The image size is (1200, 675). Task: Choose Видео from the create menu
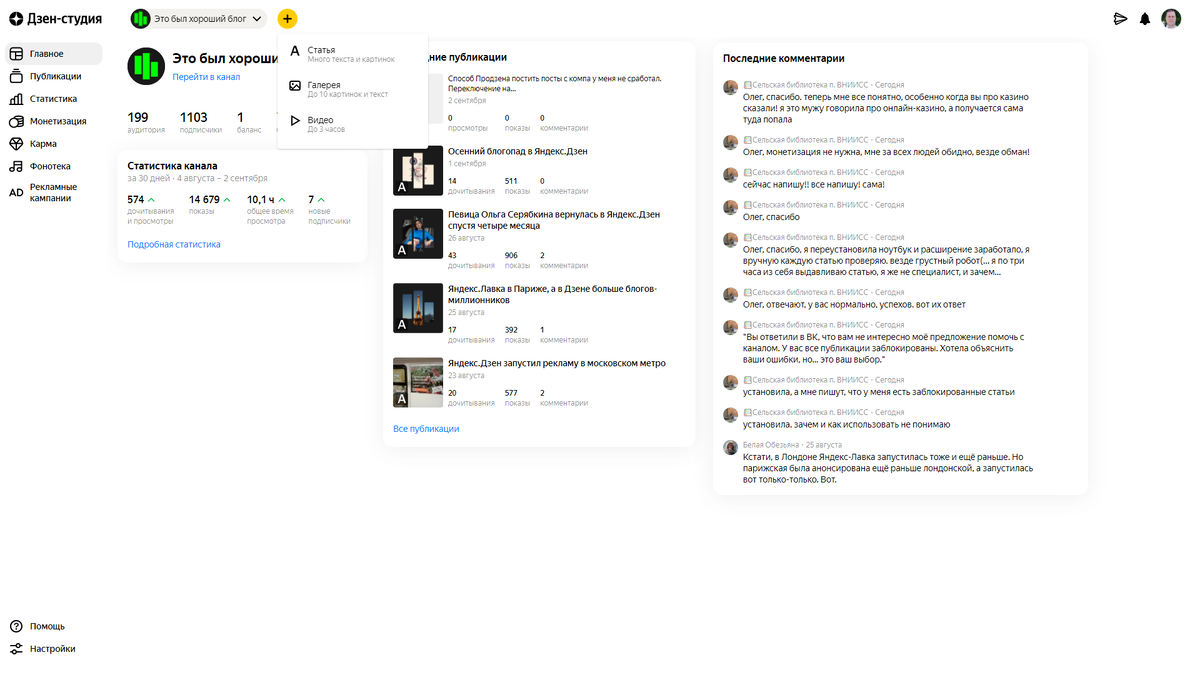coord(353,124)
